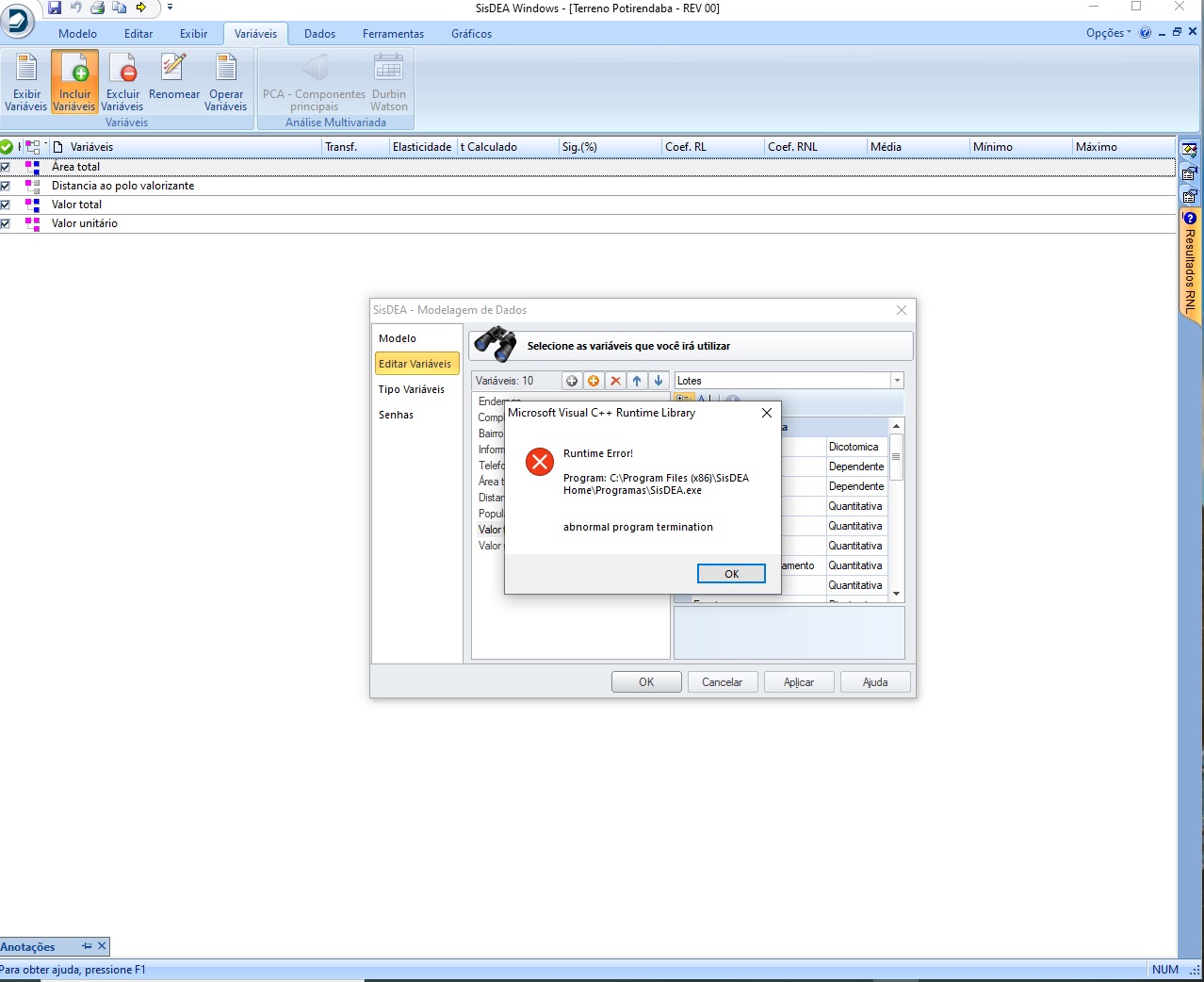Screen dimensions: 1204x982
Task: Click the Undo arrow in quick access toolbar
Action: (76, 8)
